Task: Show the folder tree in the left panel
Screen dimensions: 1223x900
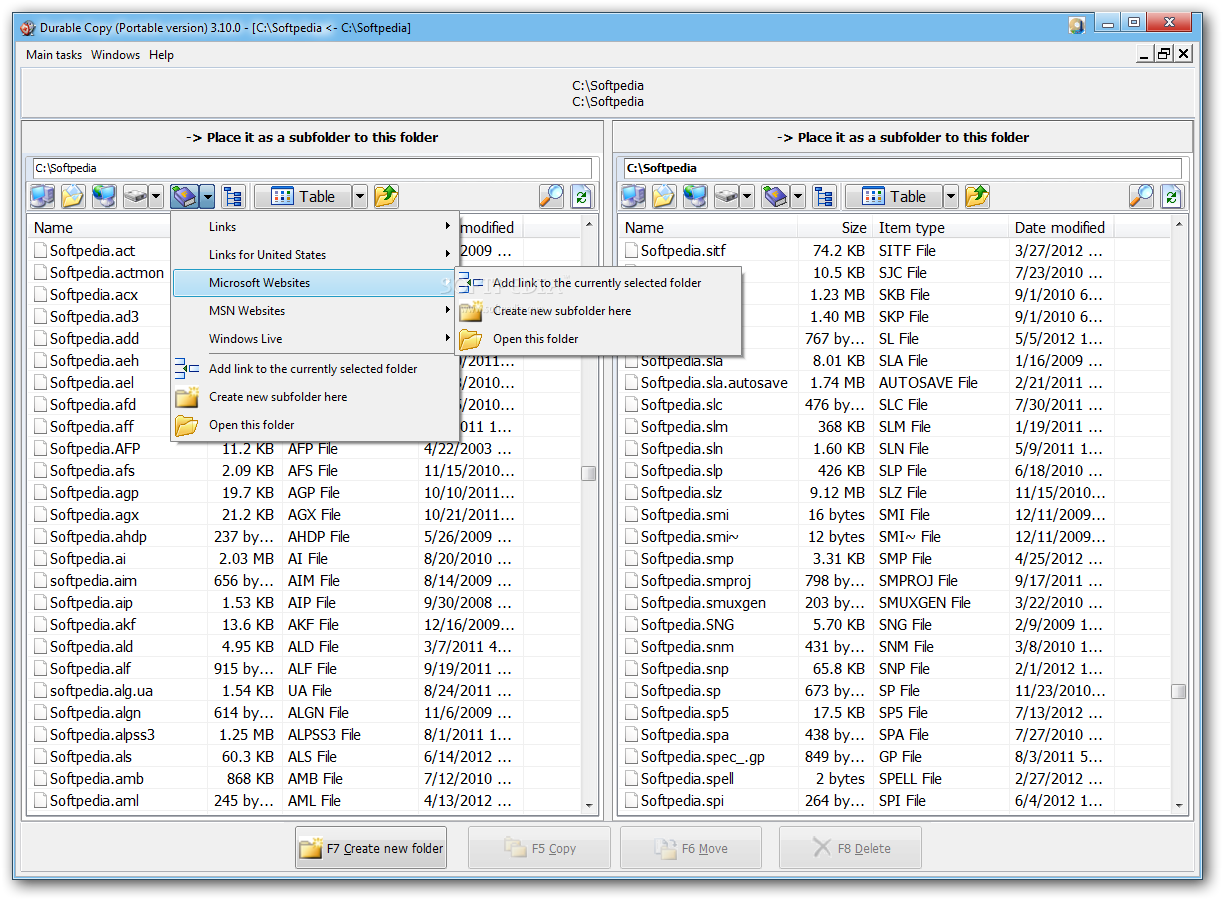Action: [233, 196]
